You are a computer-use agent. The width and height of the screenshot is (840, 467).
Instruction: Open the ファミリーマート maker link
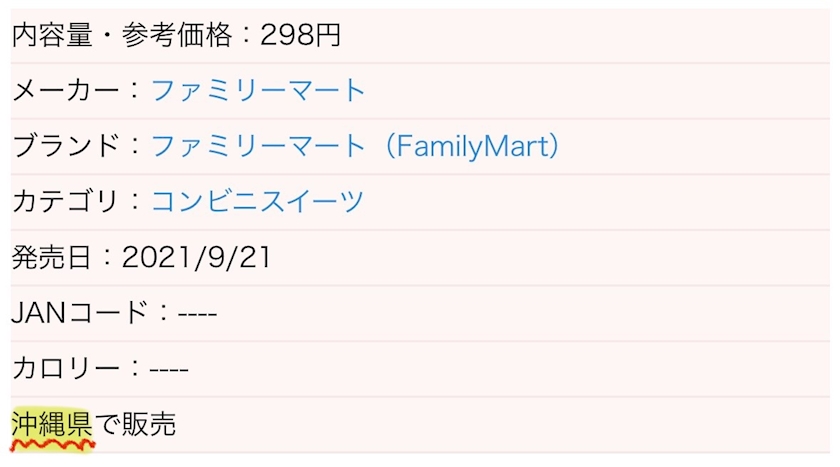point(258,90)
